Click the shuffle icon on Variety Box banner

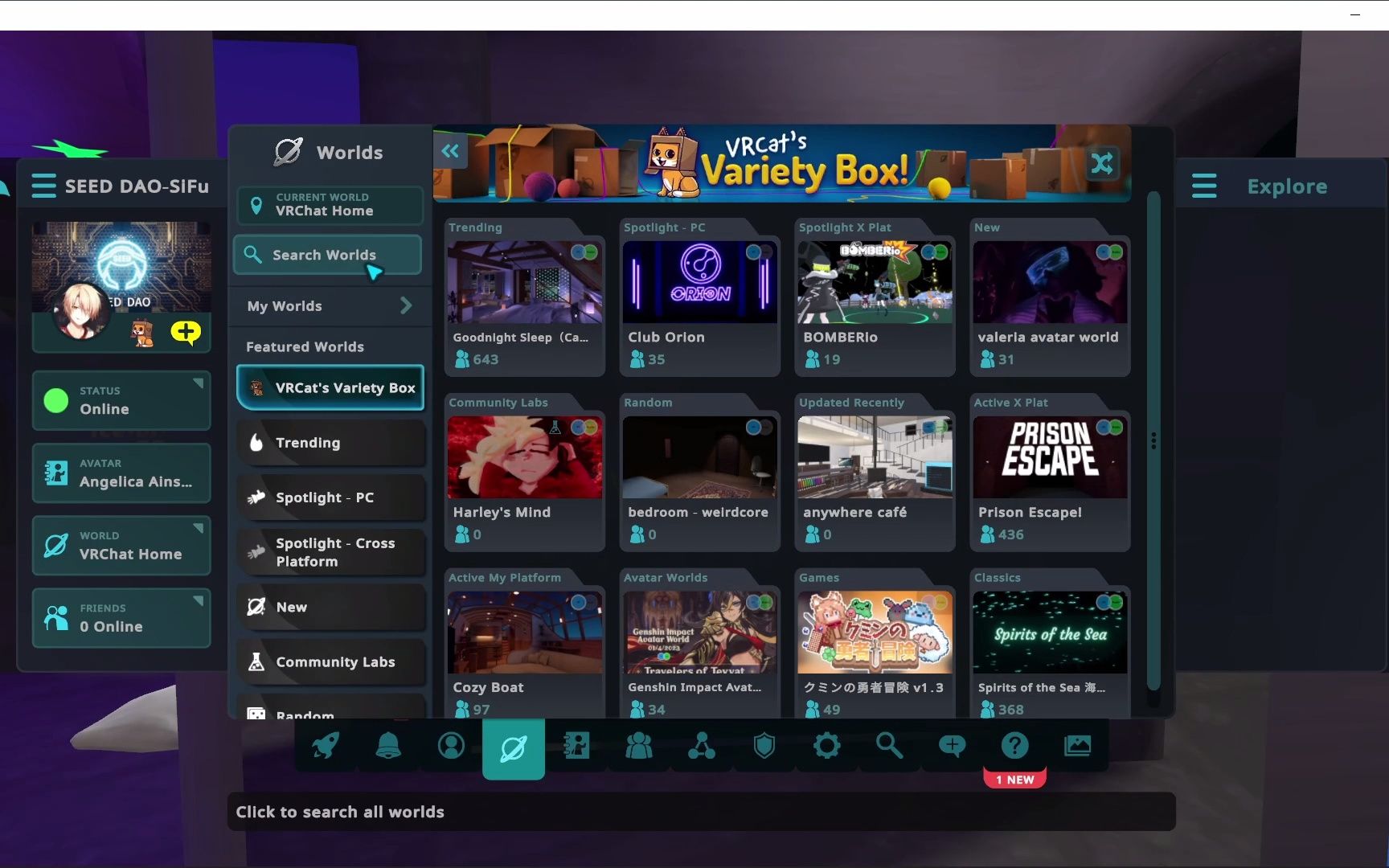pyautogui.click(x=1101, y=164)
